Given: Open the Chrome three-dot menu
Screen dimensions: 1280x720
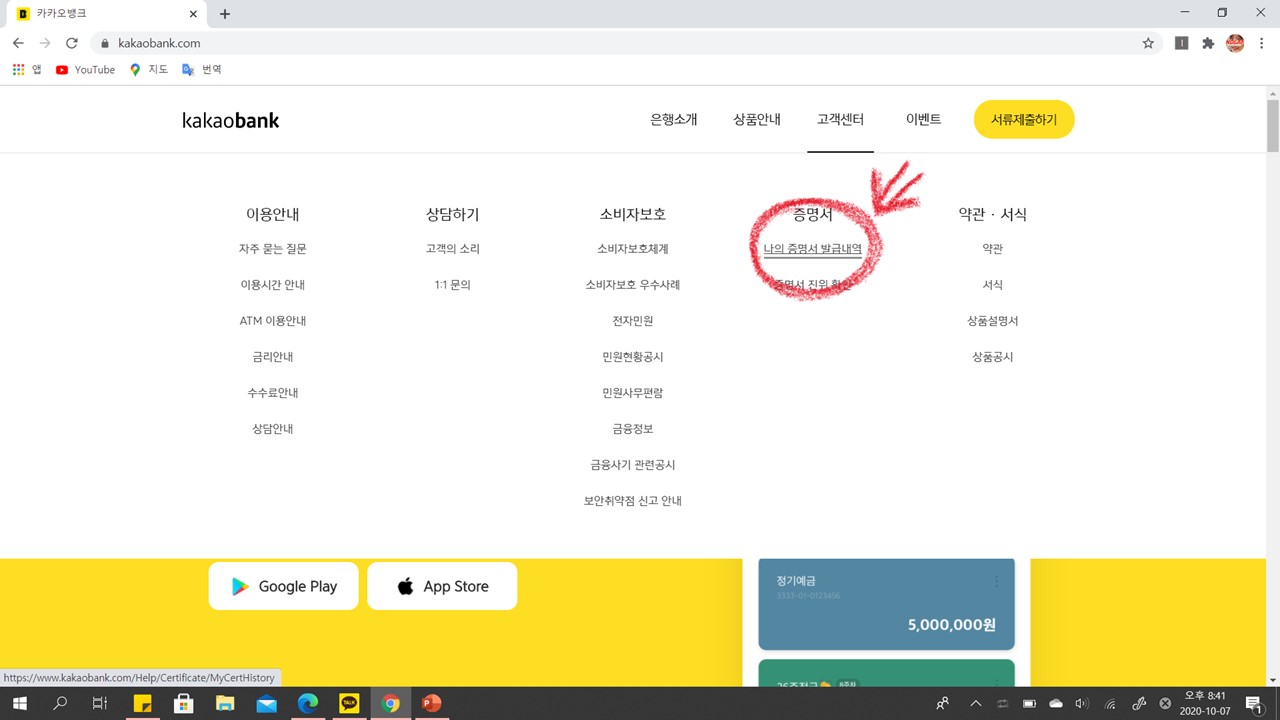Looking at the screenshot, I should click(1262, 43).
